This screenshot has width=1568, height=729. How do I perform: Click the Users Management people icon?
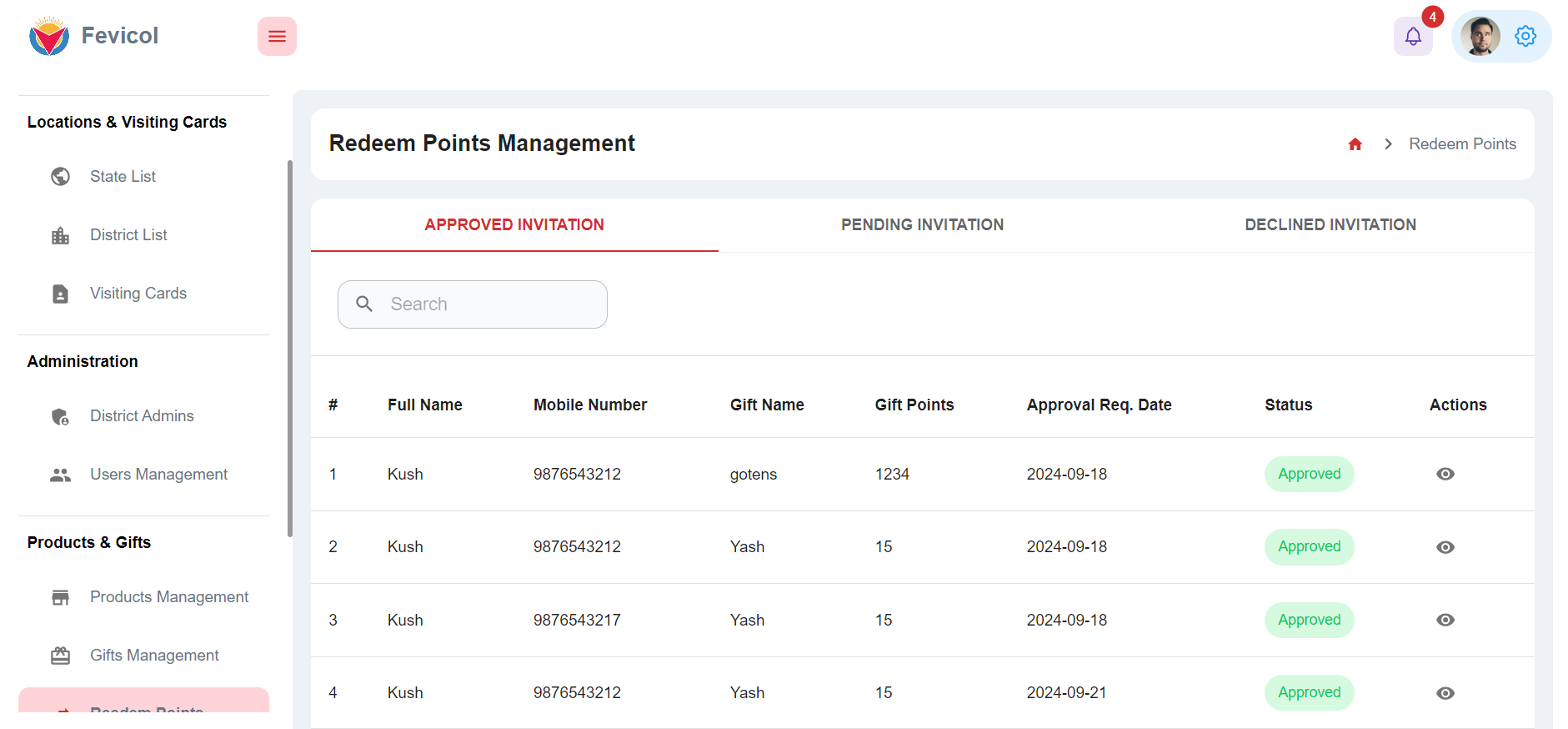pos(61,475)
